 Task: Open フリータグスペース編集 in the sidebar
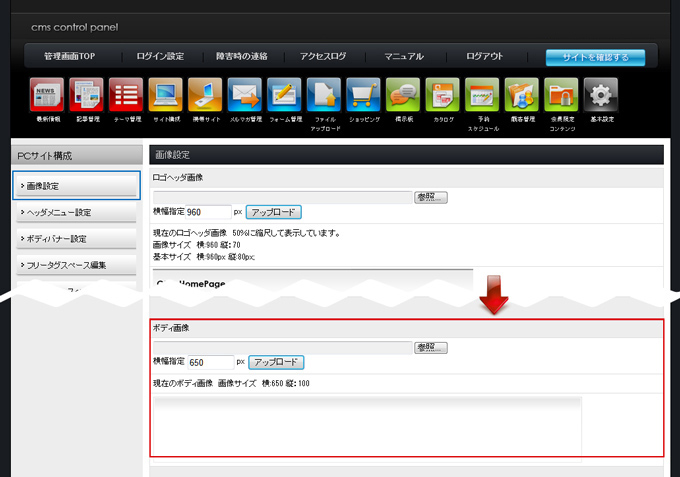76,266
